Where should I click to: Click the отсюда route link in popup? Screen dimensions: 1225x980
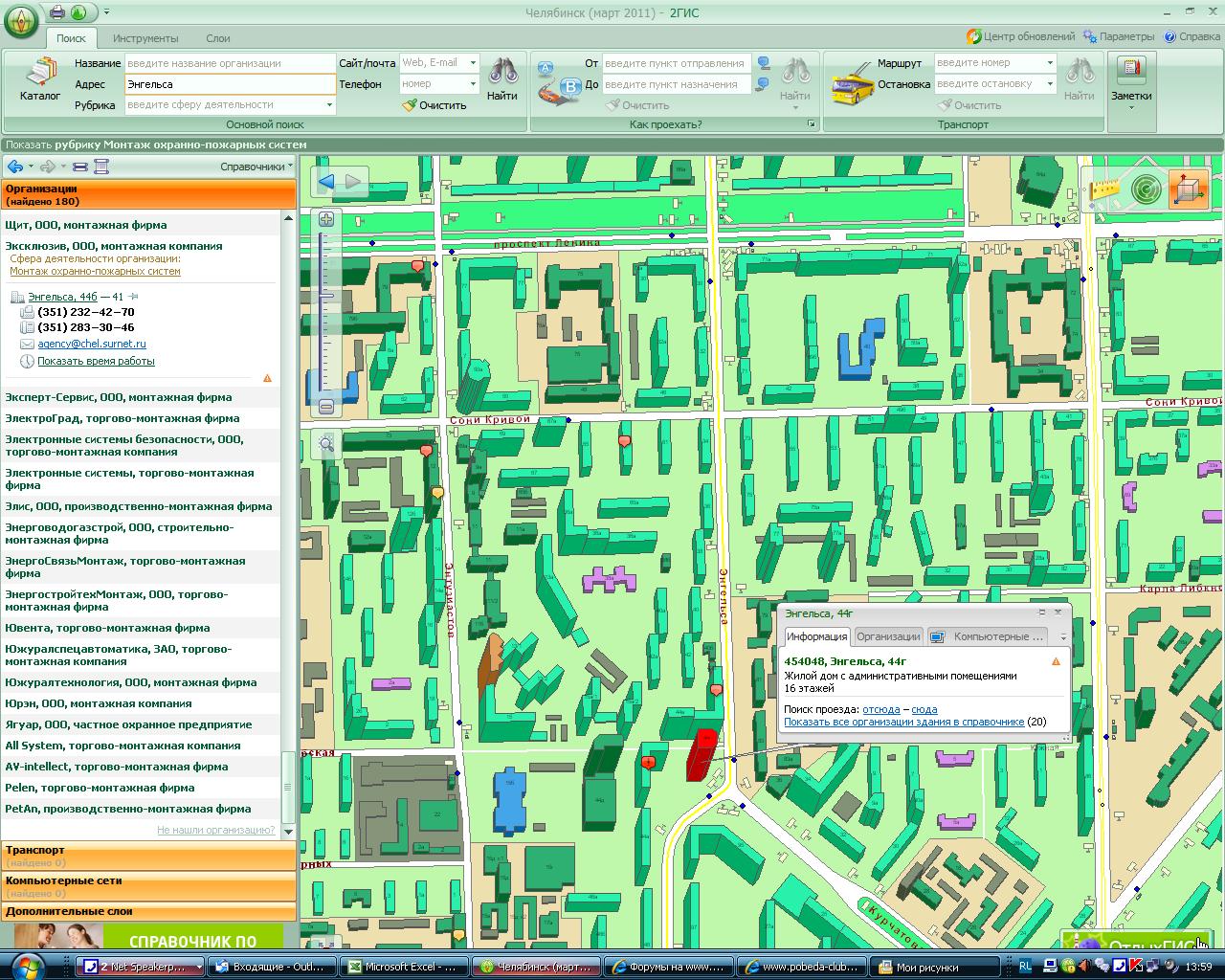coord(880,709)
